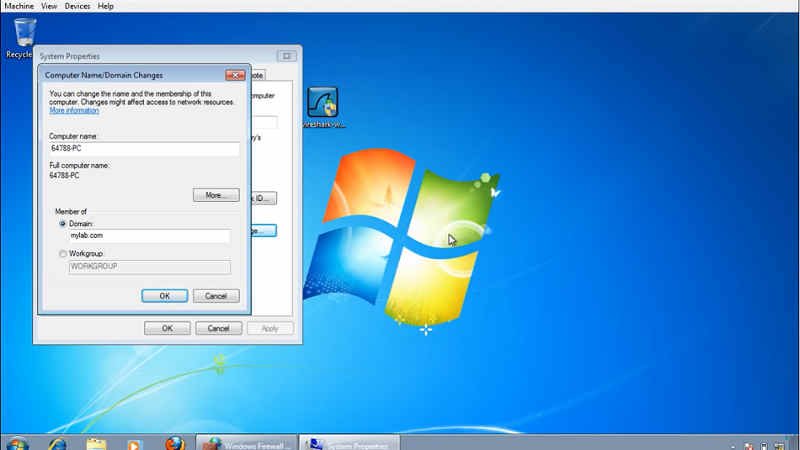Click the greyed-out Apply button in System Properties
The width and height of the screenshot is (800, 450).
pyautogui.click(x=270, y=328)
